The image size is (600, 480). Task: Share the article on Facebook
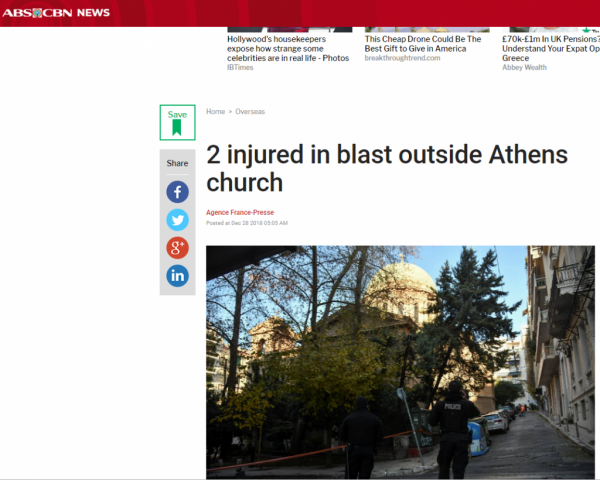click(x=177, y=192)
